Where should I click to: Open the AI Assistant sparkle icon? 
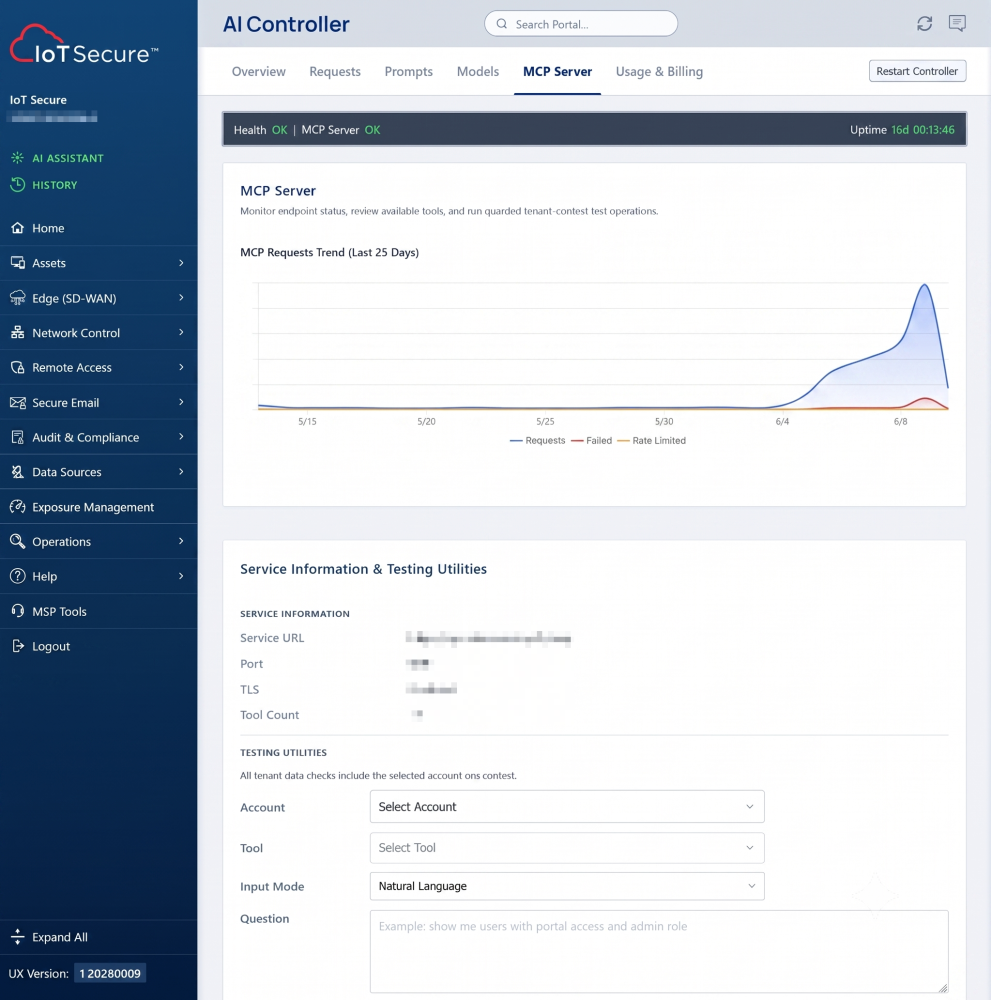tap(18, 158)
